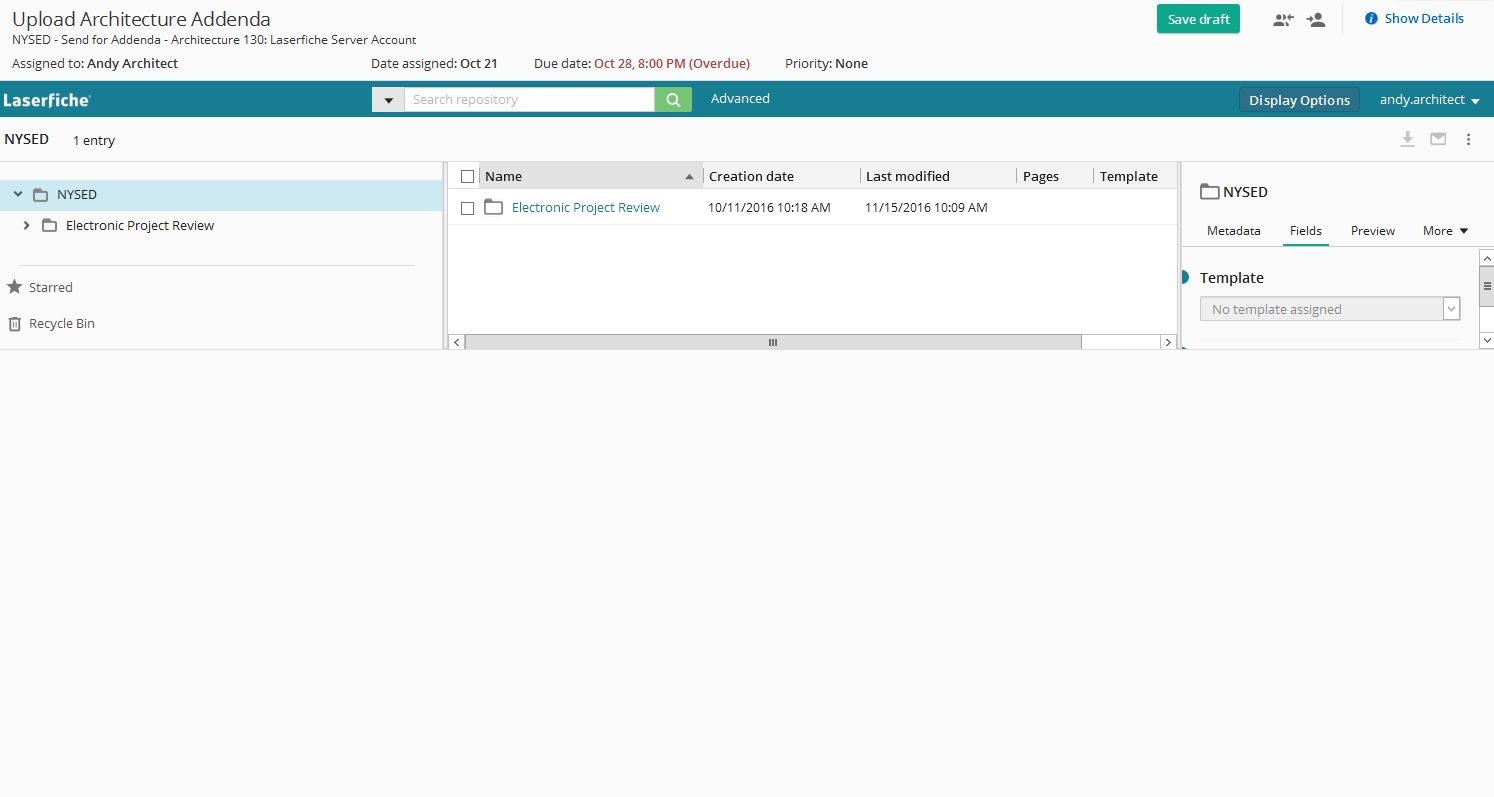Viewport: 1494px width, 797px height.
Task: Expand the Electronic Project Review tree node
Action: pyautogui.click(x=27, y=226)
